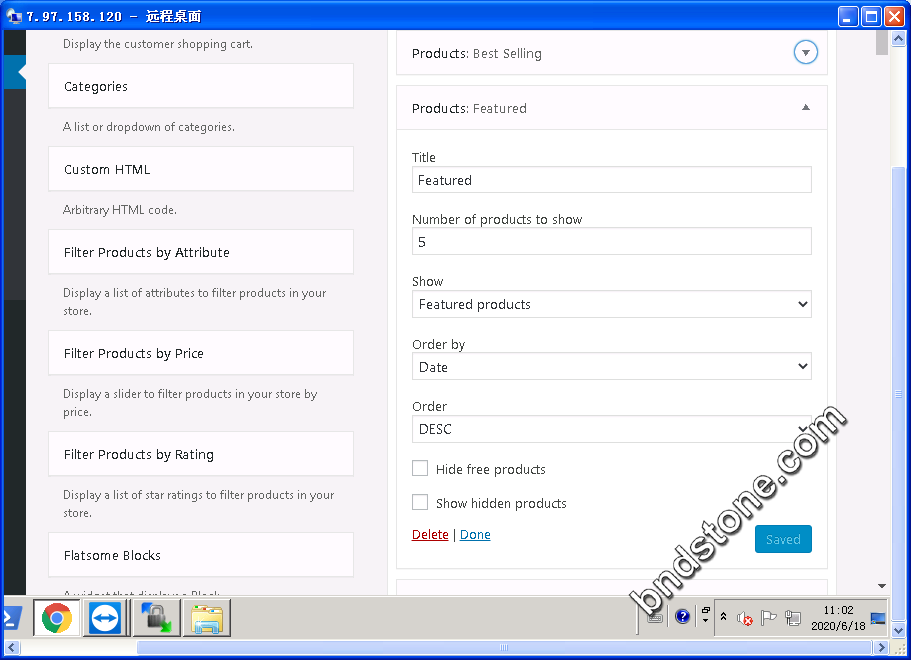
Task: Select the Custom HTML widget
Action: (201, 169)
